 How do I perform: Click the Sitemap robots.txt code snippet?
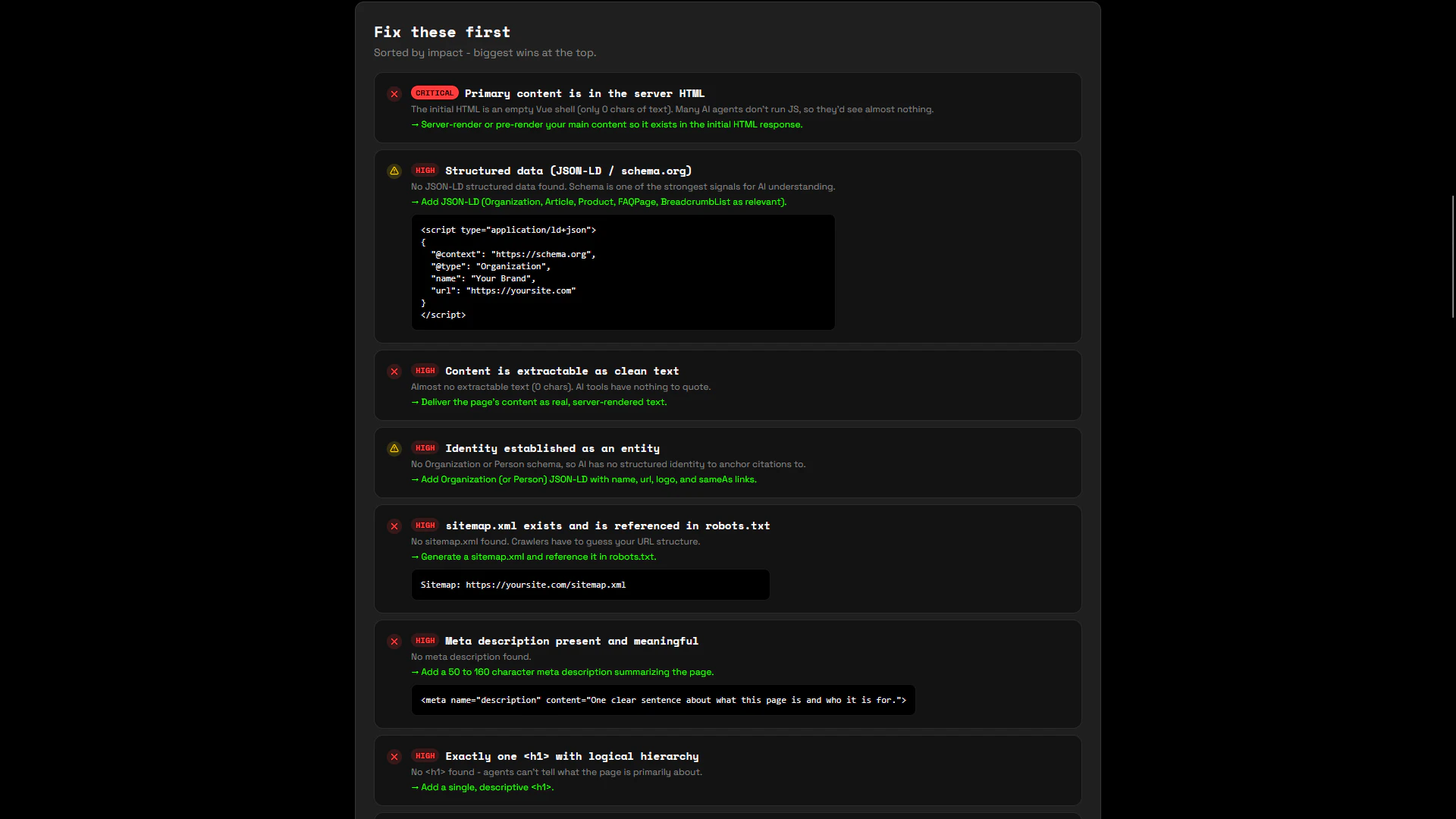(590, 585)
